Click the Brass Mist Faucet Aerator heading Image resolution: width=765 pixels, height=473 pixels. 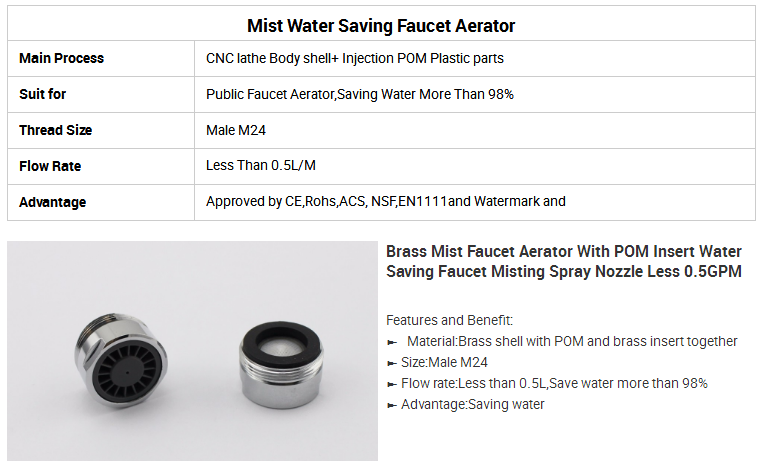(564, 261)
